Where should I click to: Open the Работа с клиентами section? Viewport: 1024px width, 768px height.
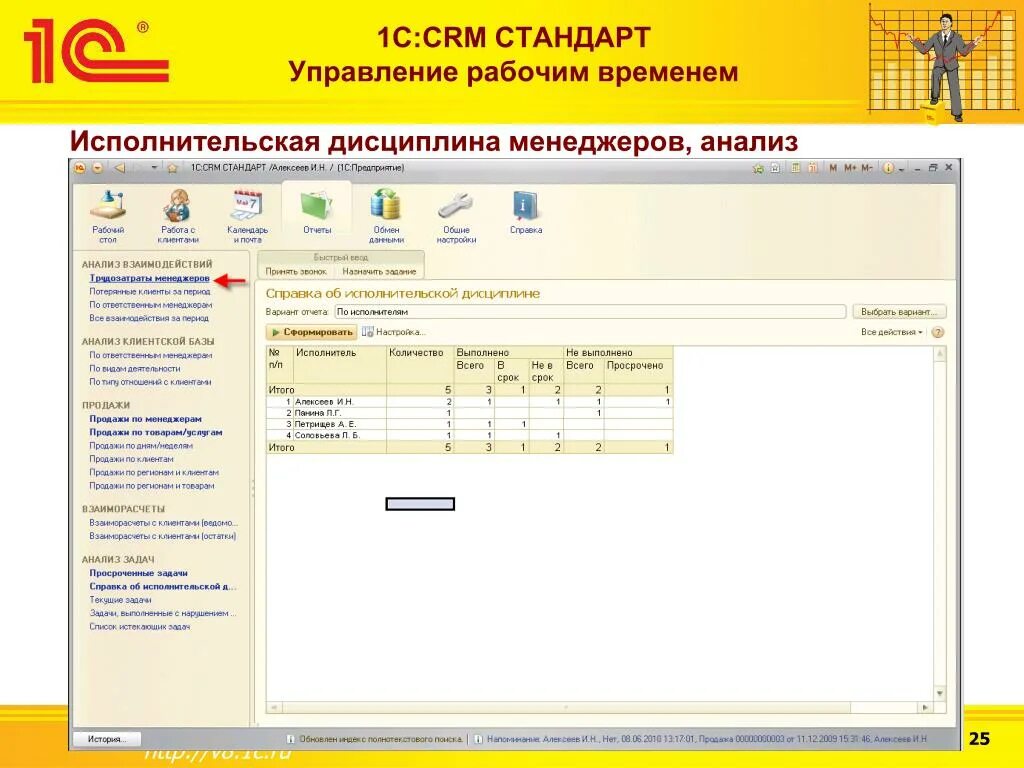click(178, 216)
